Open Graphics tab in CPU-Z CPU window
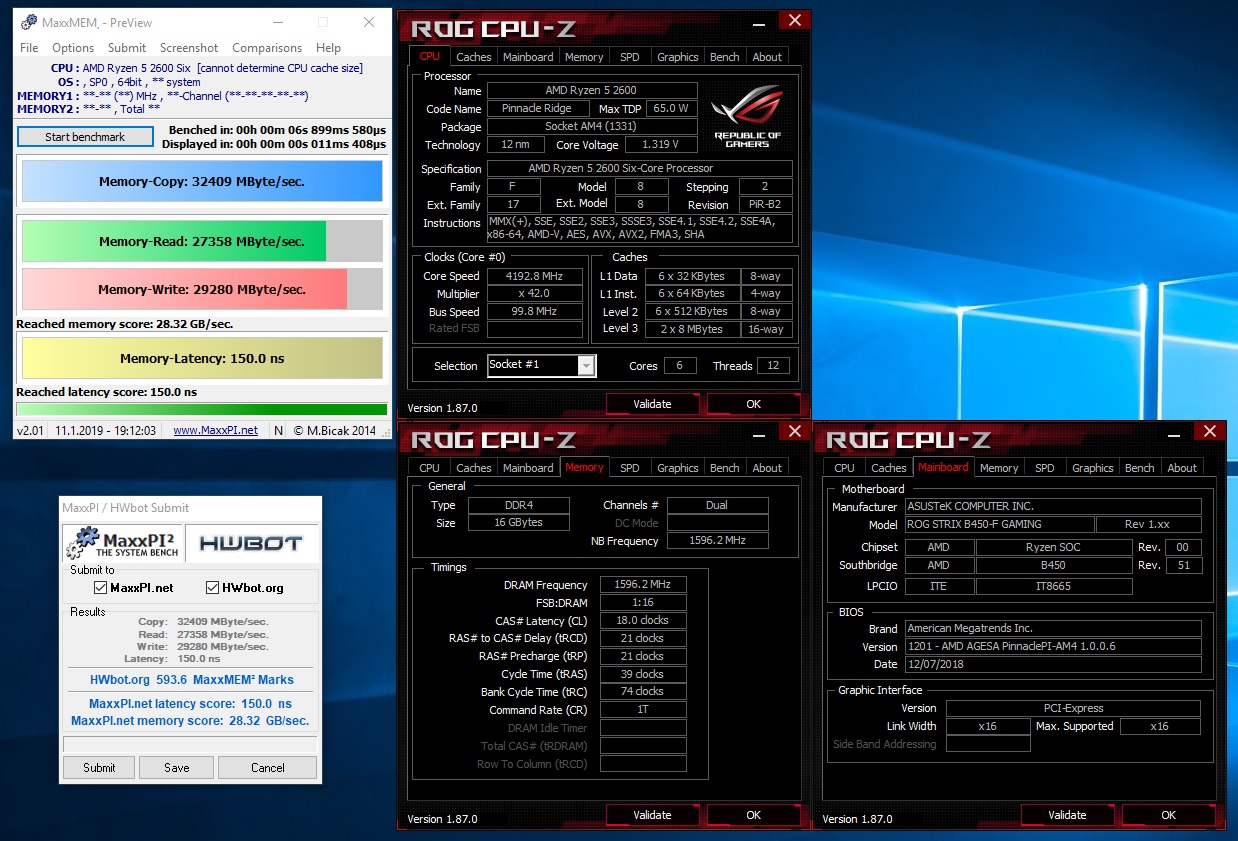Screen dimensions: 1238x841 pyautogui.click(x=678, y=57)
